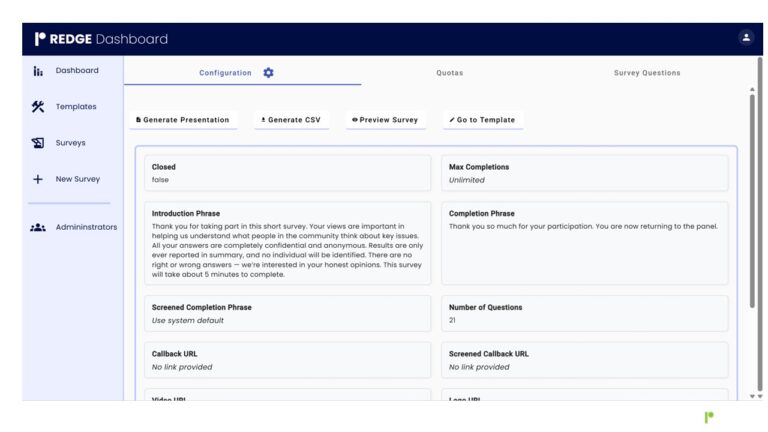Click the vertical scrollbar on the right
768x432 pixels.
755,200
